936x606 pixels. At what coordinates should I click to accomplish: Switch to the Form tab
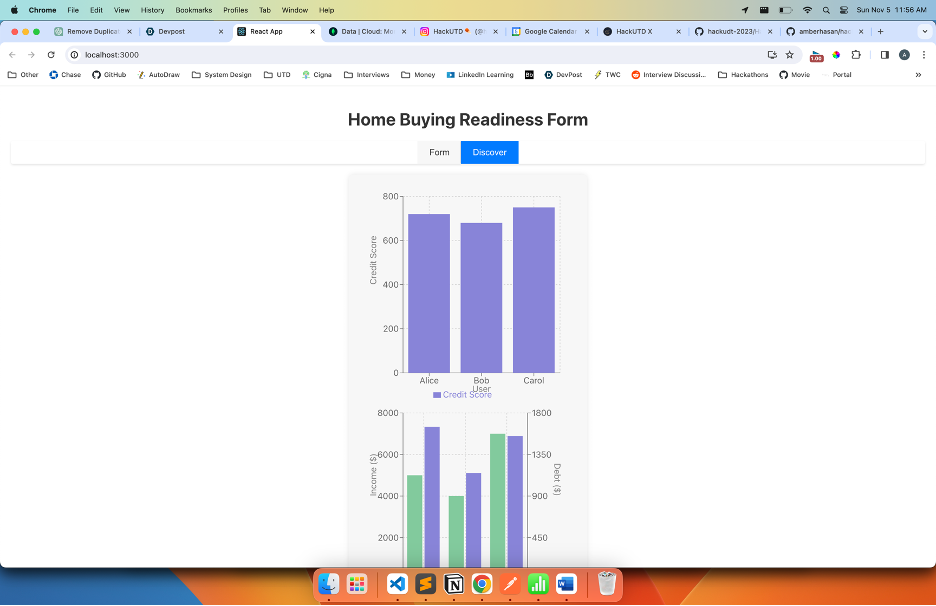tap(439, 152)
